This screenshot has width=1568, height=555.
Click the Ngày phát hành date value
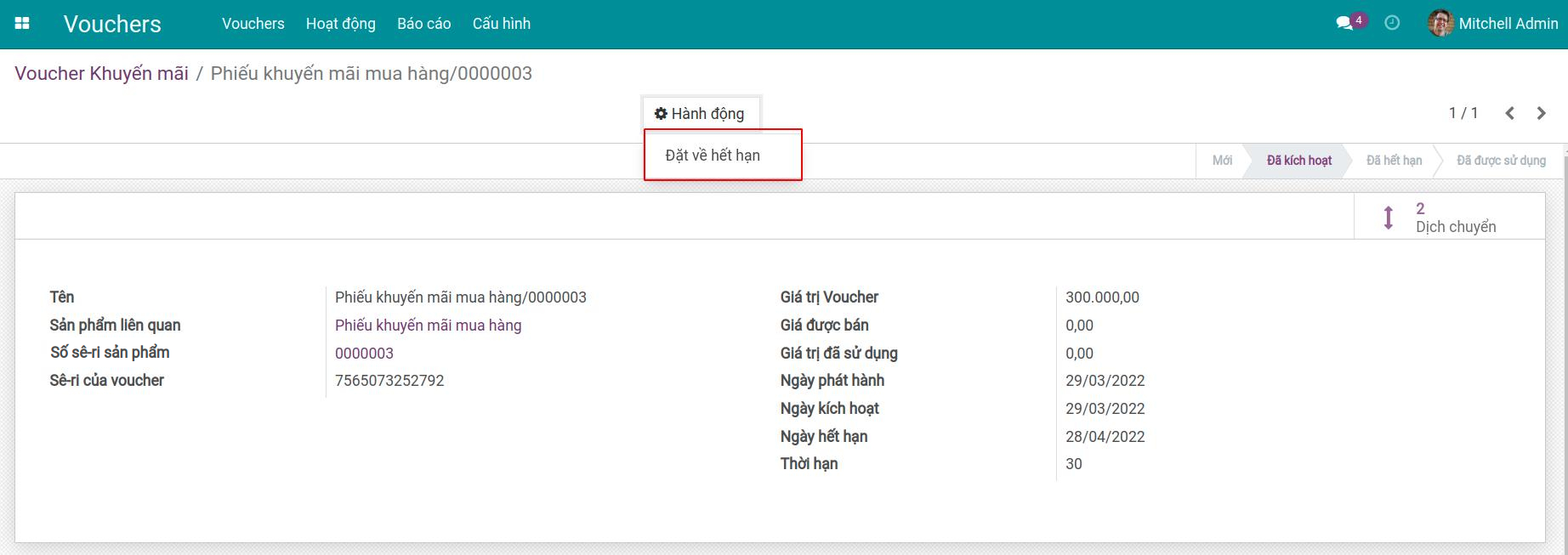tap(1105, 381)
